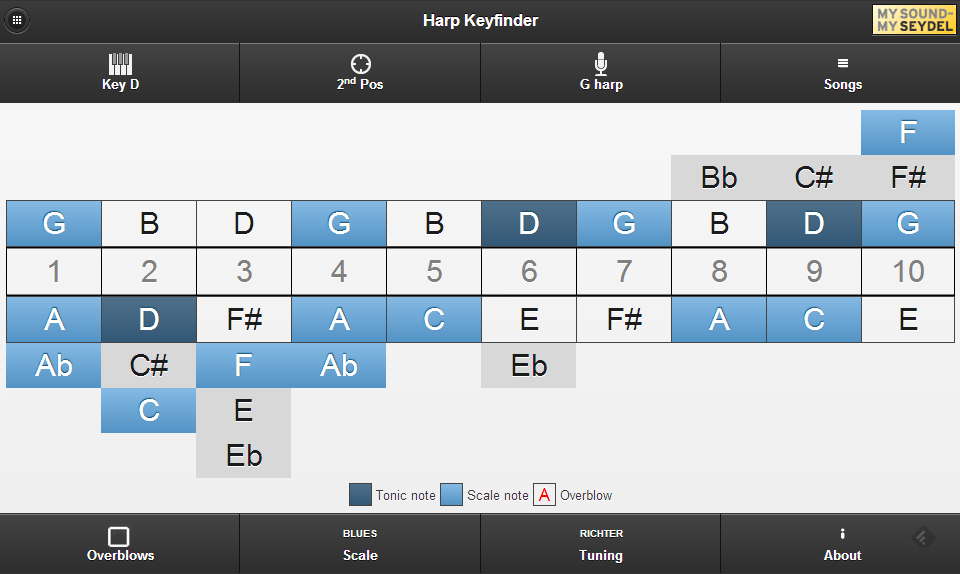Open the Songs list menu icon
This screenshot has width=960, height=574.
tap(842, 64)
